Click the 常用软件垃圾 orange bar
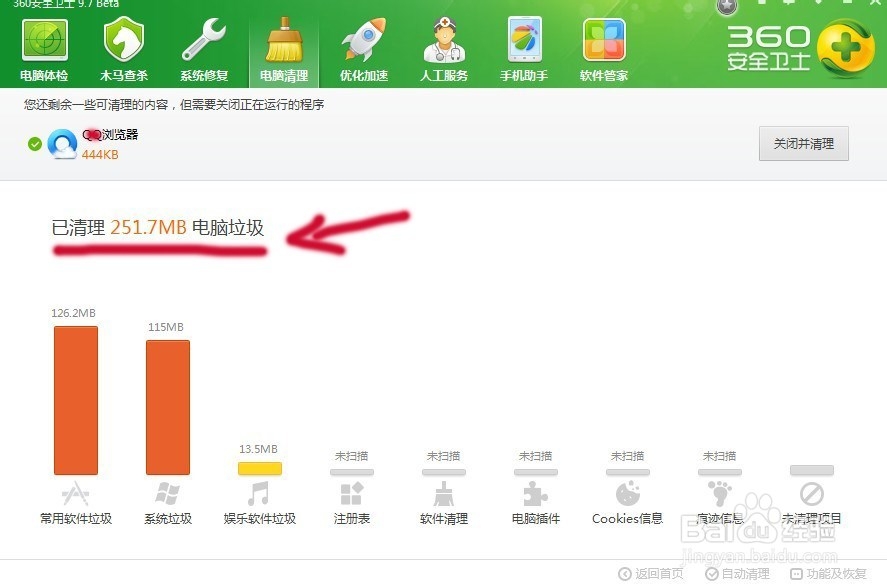Screen dimensions: 887x588 76,400
